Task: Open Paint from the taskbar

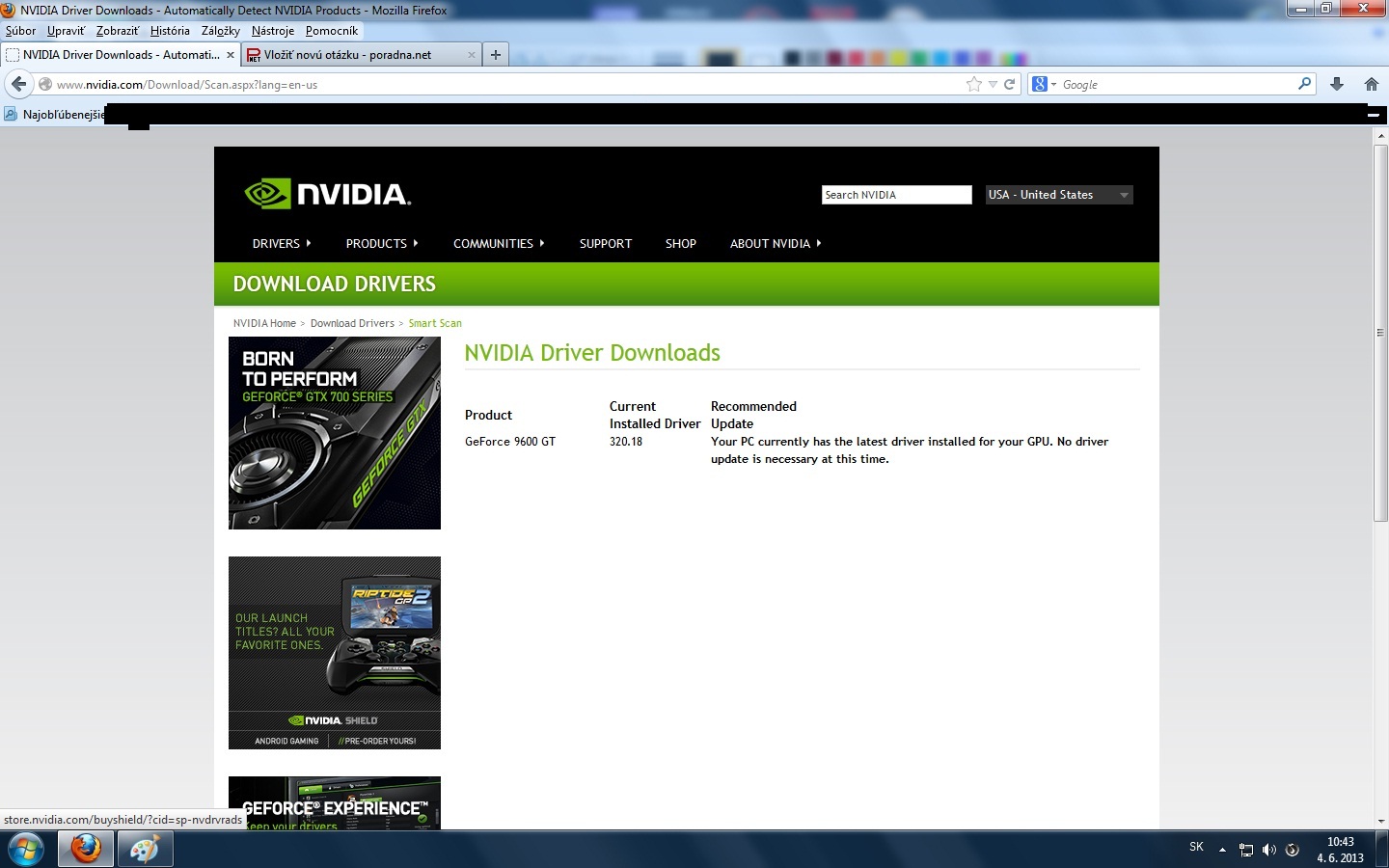Action: (145, 850)
